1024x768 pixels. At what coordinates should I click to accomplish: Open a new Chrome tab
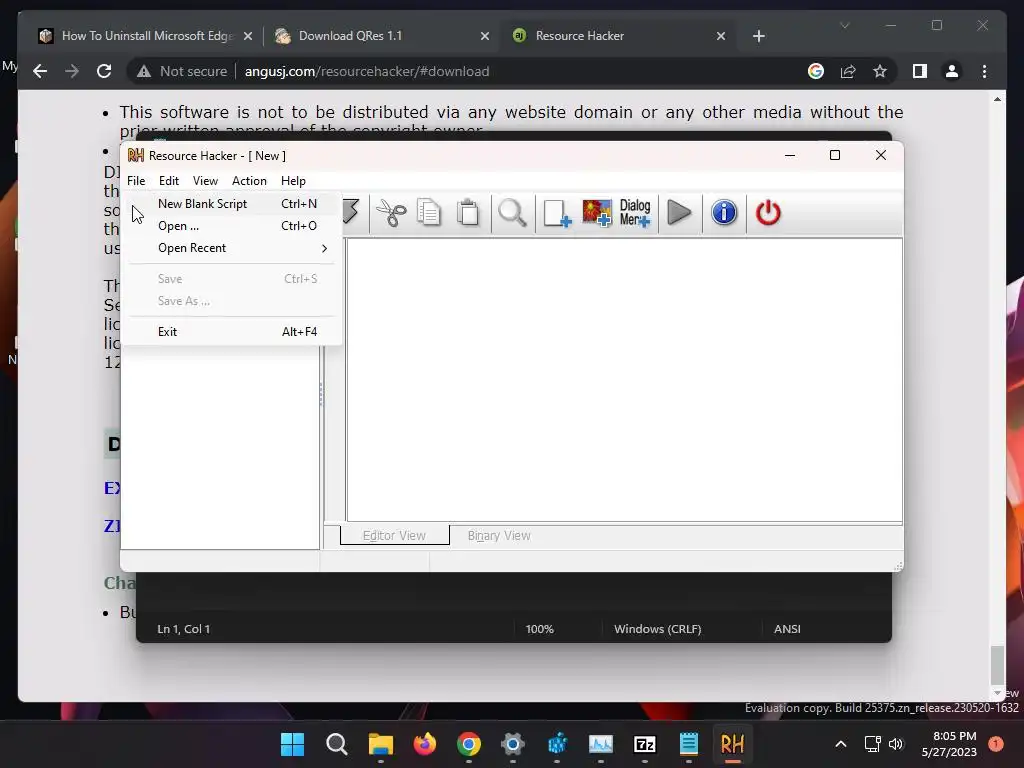(x=758, y=36)
